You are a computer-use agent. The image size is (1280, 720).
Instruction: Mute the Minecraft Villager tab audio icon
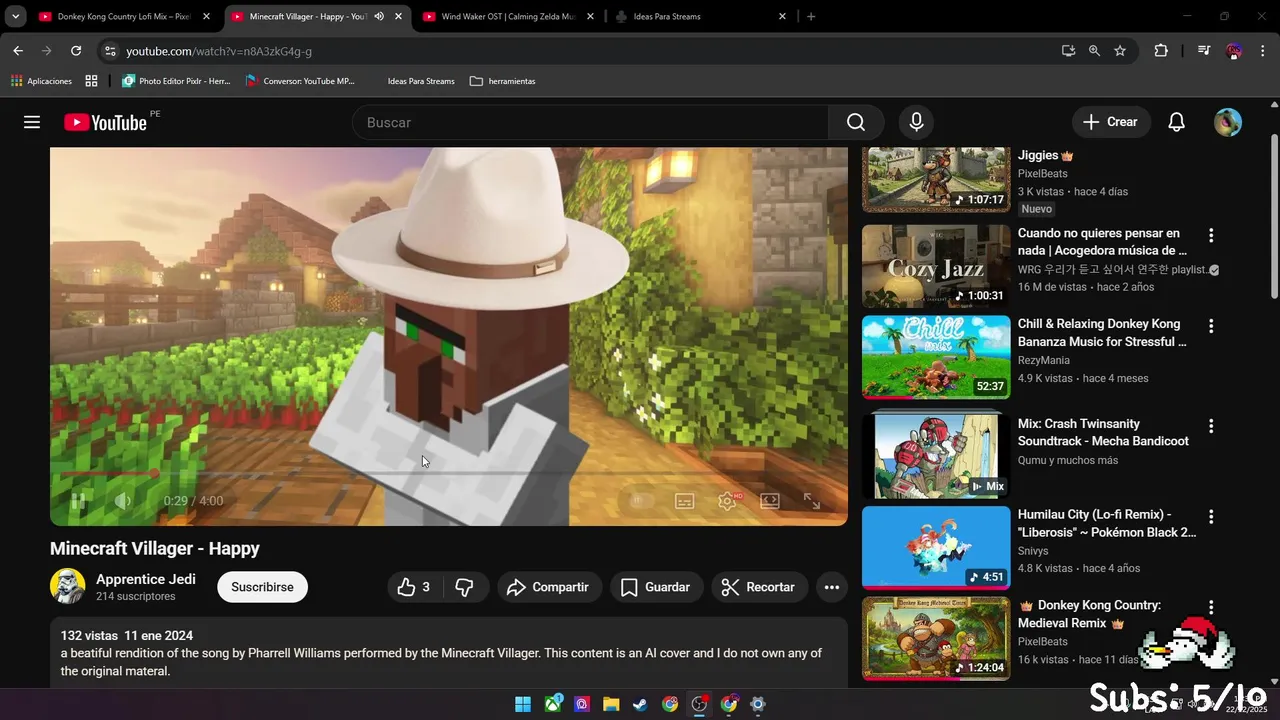pos(379,16)
